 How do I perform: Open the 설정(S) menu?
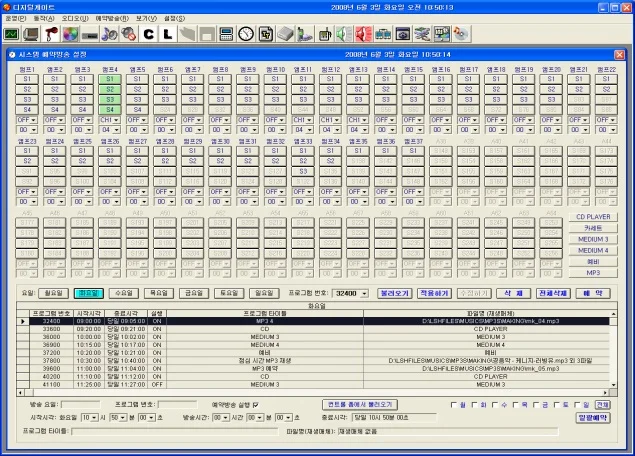click(x=175, y=18)
